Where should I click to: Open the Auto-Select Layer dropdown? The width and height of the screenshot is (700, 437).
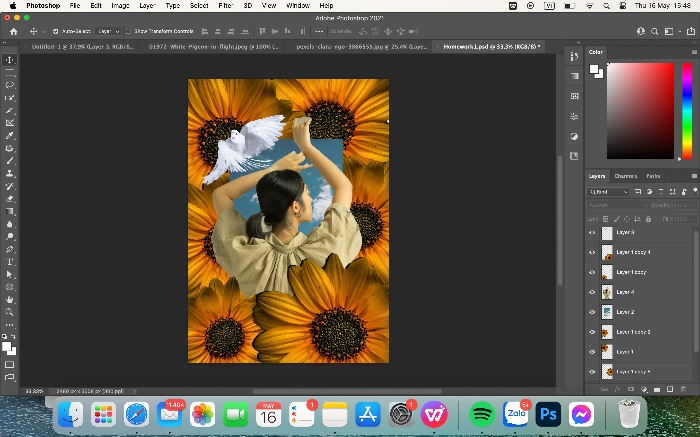[108, 31]
